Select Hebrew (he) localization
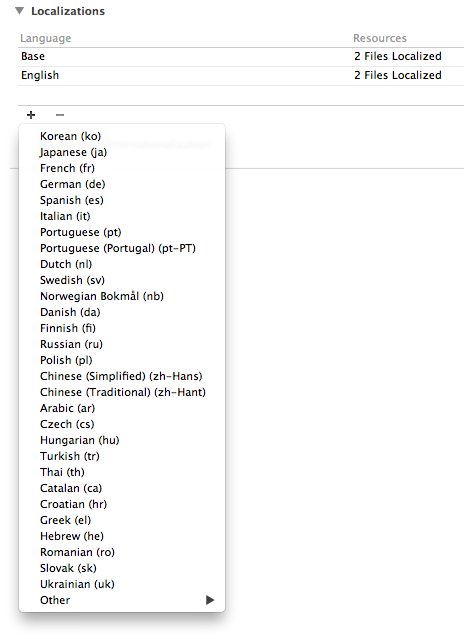Screen dimensions: 464x639 122,536
